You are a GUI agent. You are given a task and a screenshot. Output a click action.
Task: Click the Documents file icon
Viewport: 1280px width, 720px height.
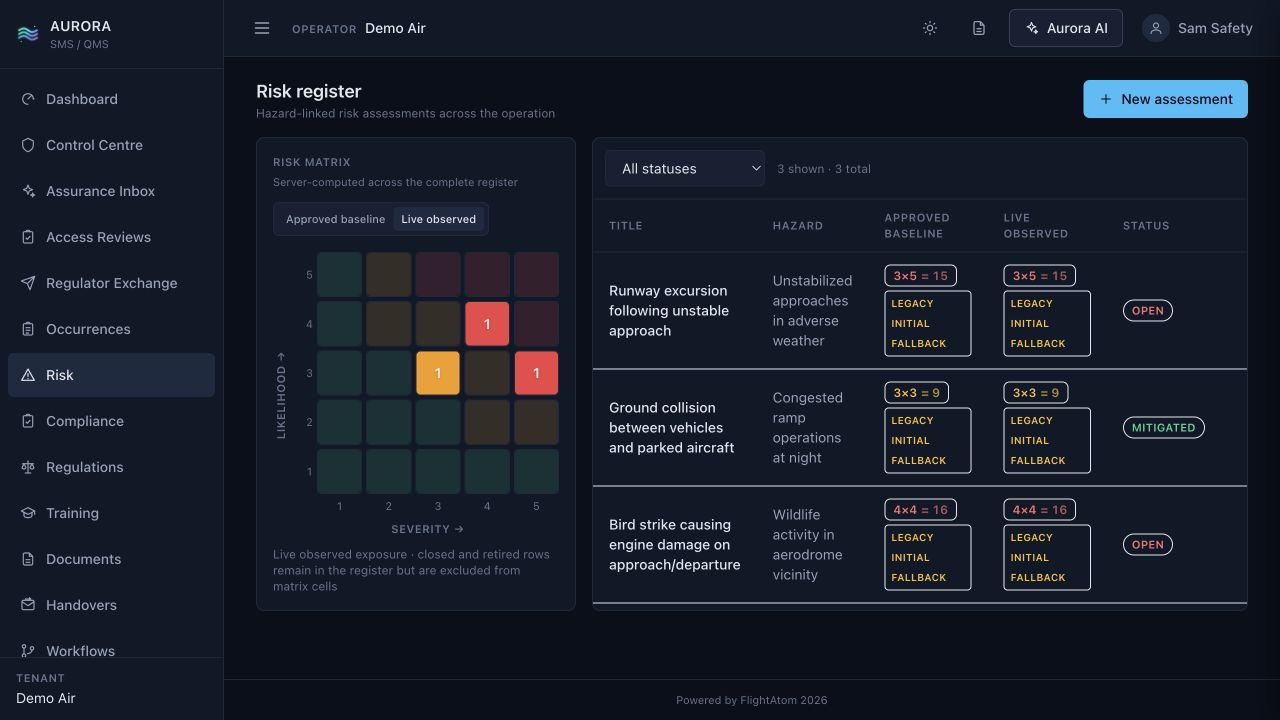tap(28, 559)
